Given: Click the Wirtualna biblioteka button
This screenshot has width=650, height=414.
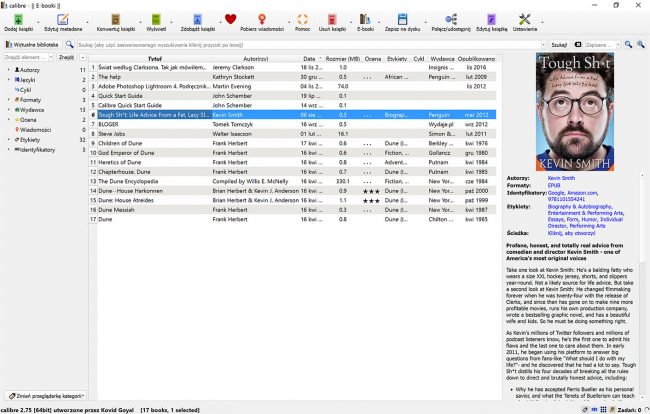Looking at the screenshot, I should [x=32, y=44].
